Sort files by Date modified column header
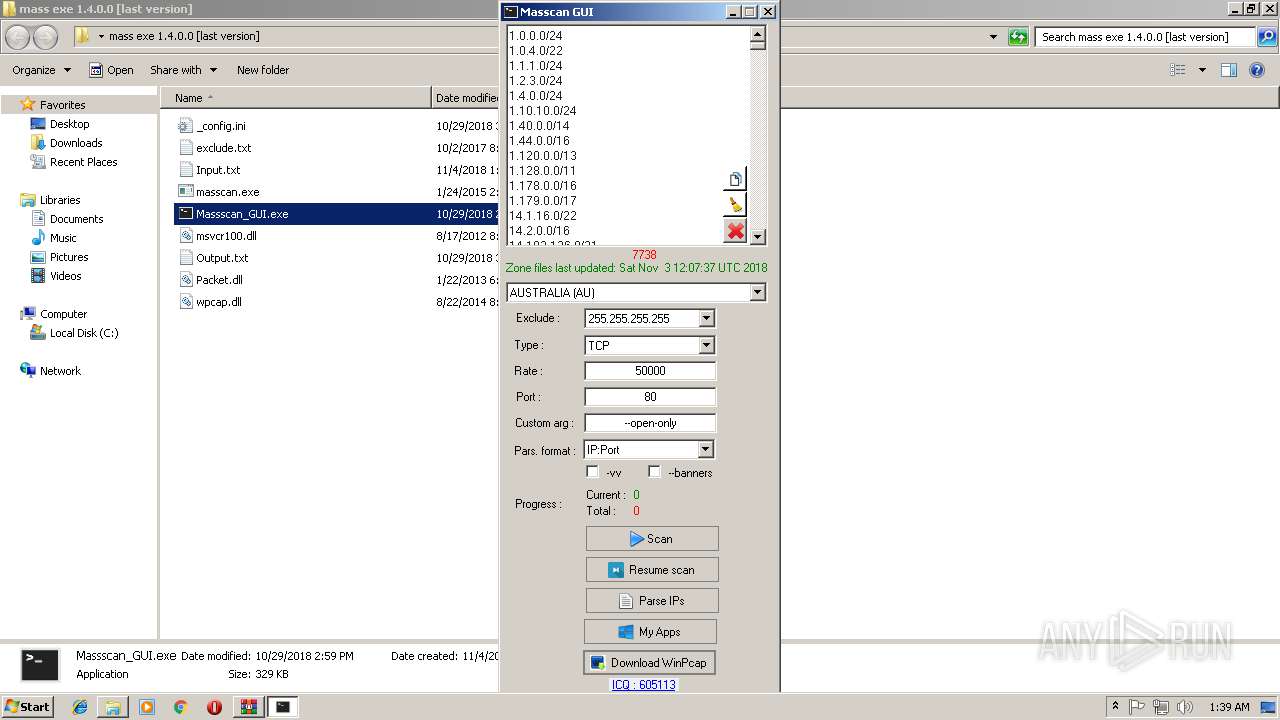This screenshot has width=1280, height=720. pos(467,98)
